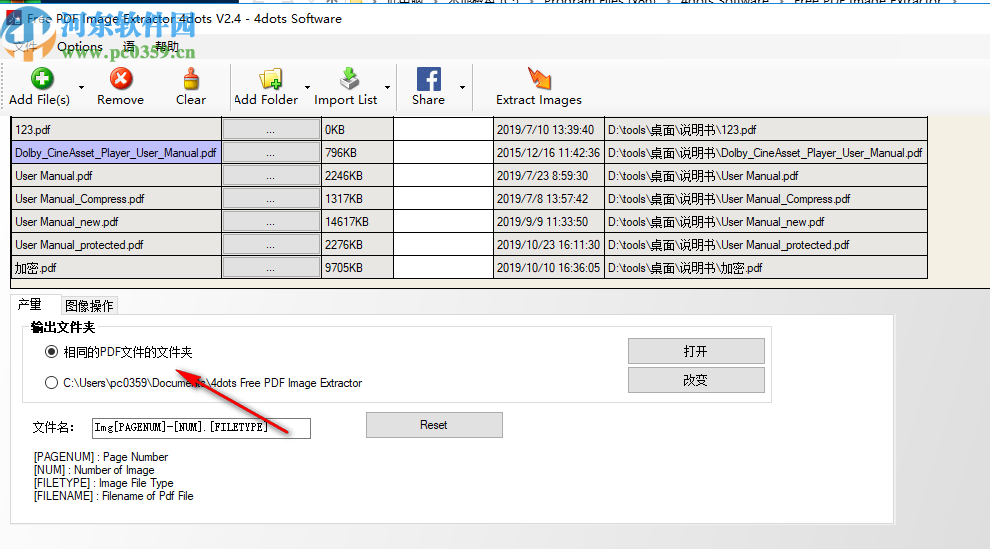
Task: Select the C:\Users\pc0359 Documents folder radio button
Action: click(x=51, y=382)
